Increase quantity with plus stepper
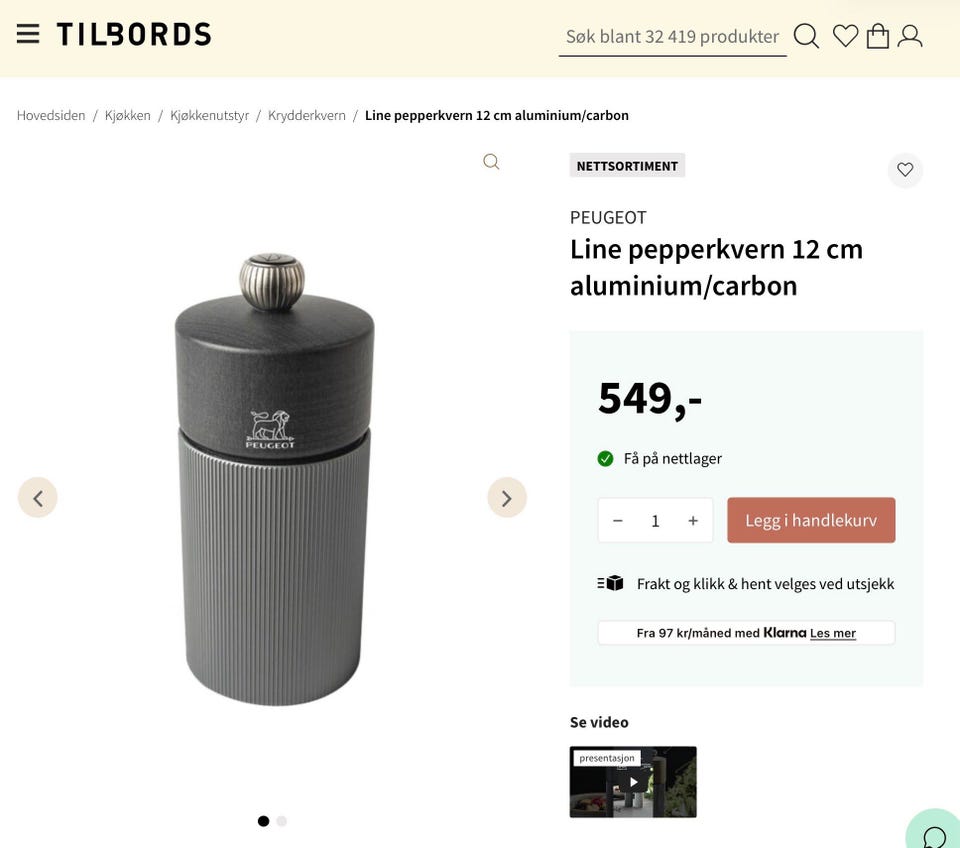The image size is (960, 848). click(692, 520)
